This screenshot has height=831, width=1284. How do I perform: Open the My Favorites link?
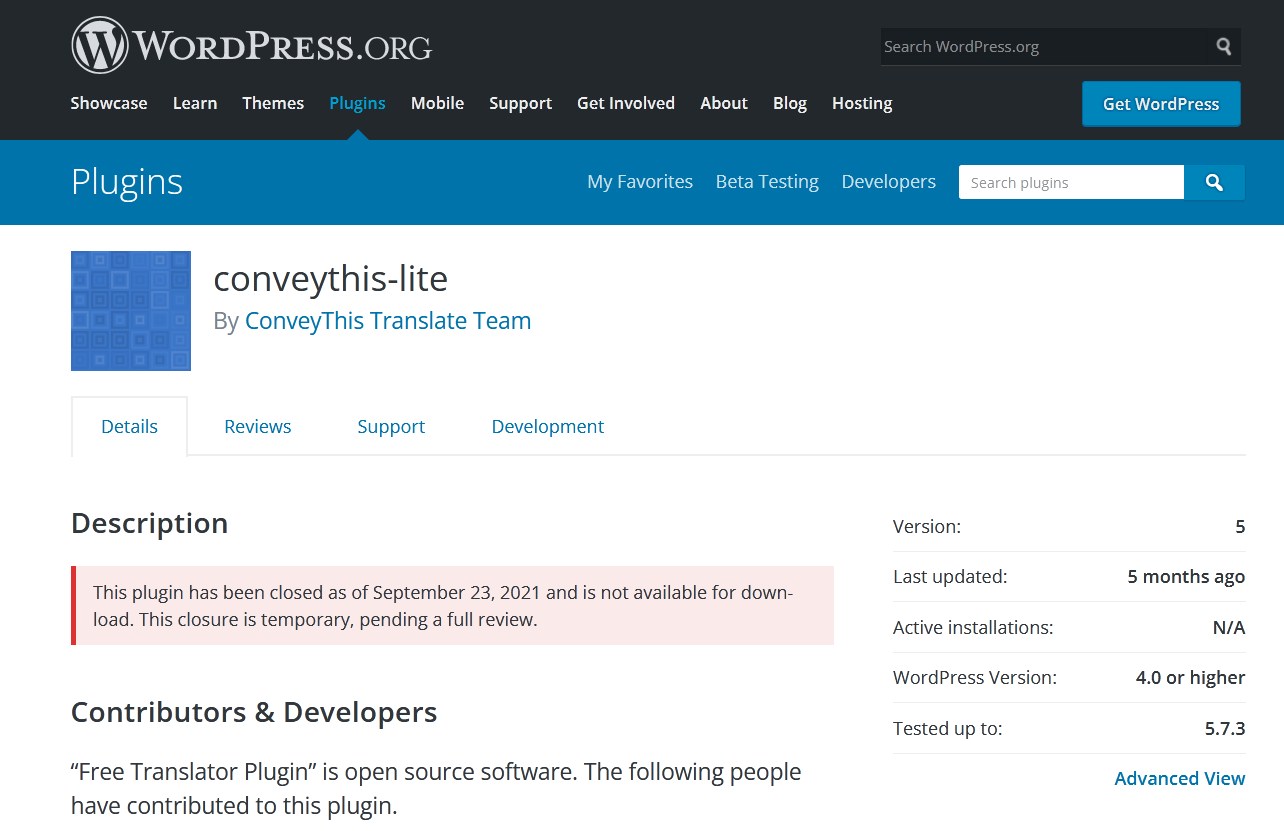(640, 181)
